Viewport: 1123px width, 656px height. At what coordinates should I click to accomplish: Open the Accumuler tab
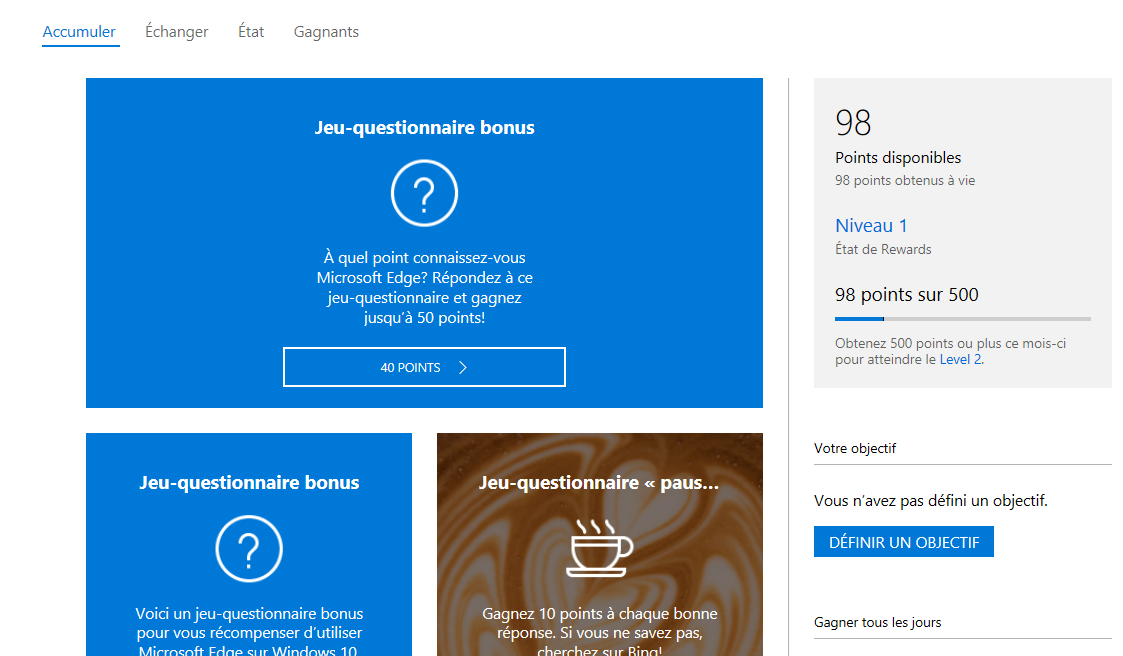pyautogui.click(x=79, y=32)
